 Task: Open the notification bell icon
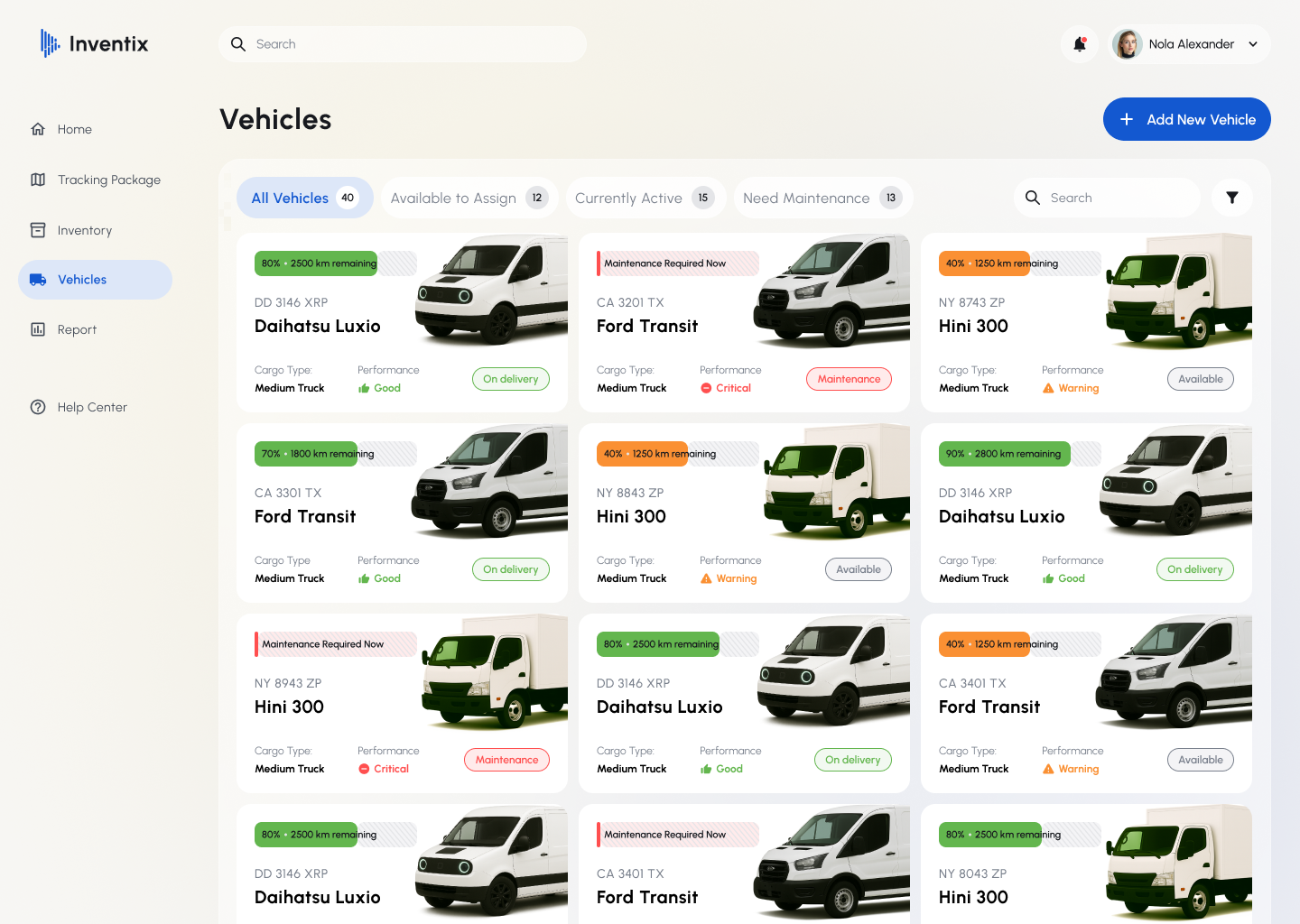1080,43
